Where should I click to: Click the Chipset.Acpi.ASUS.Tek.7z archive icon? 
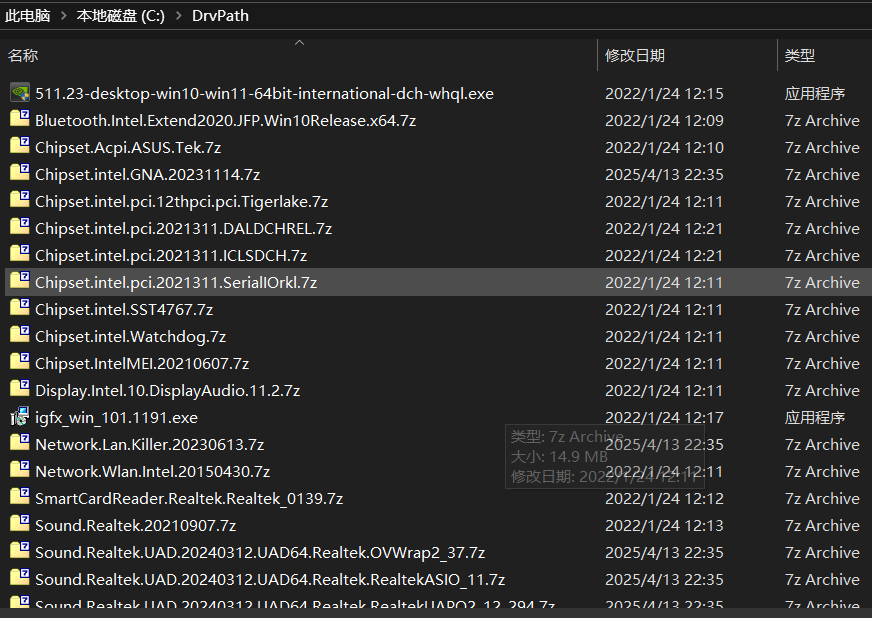tap(19, 147)
